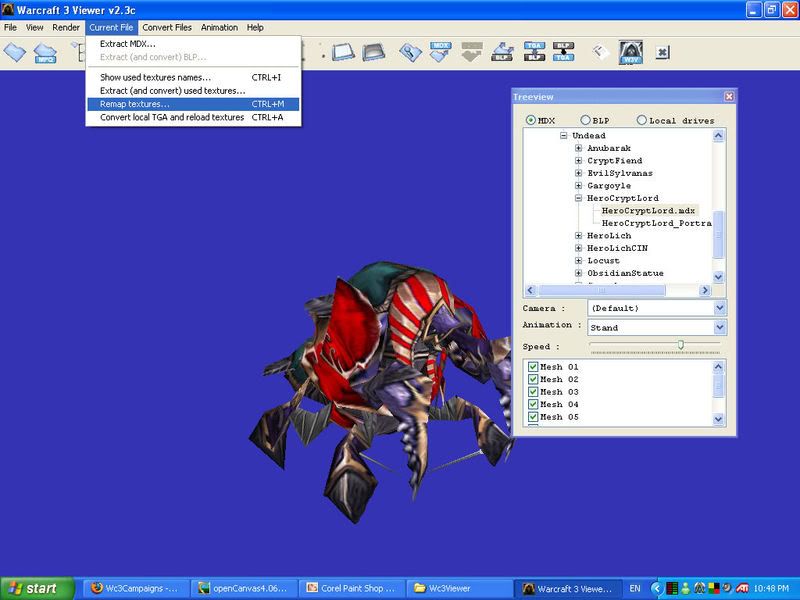Uncheck the Mesh 03 checkbox
Viewport: 800px width, 600px height.
533,392
